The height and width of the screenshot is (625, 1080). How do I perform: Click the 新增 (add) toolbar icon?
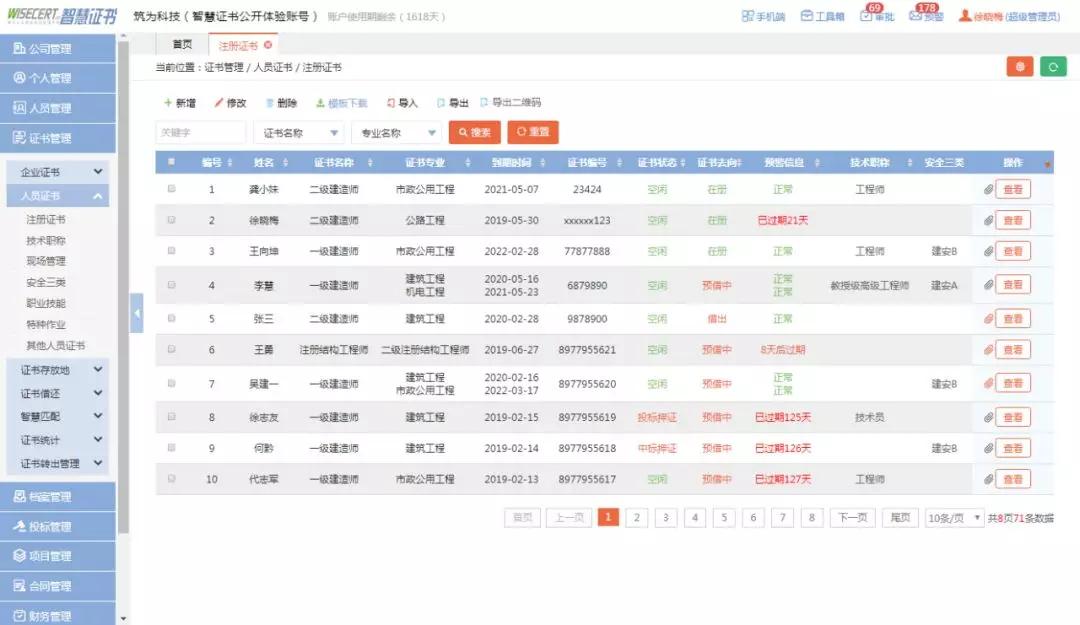coord(167,103)
